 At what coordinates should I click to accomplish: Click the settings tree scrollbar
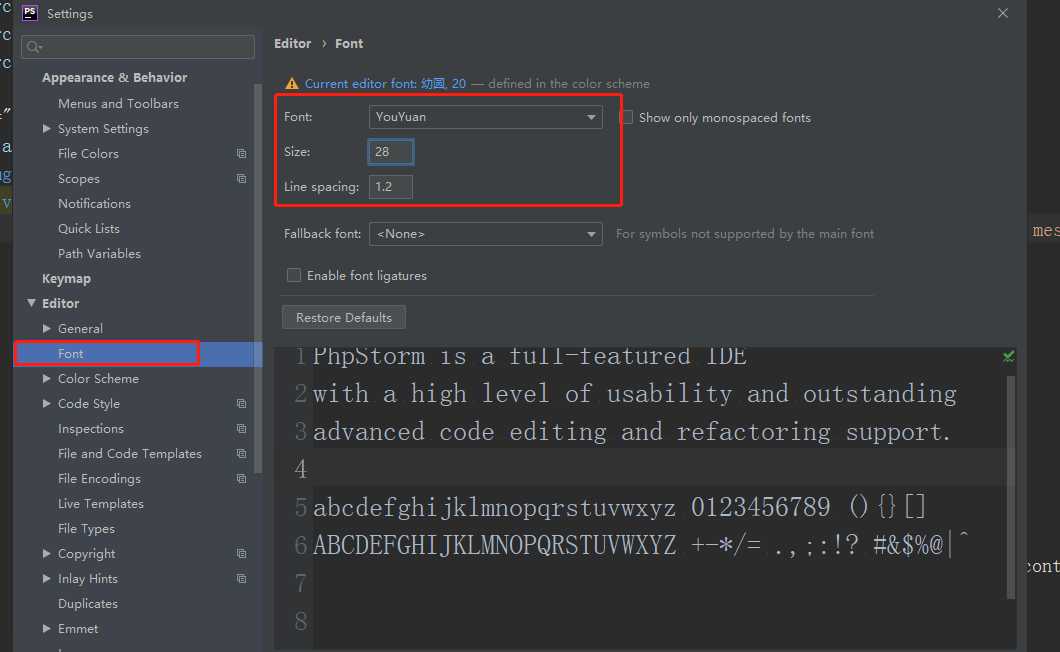[x=258, y=279]
